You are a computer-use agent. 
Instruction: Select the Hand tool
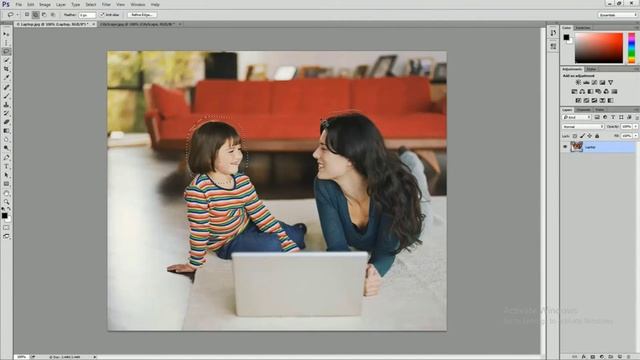point(6,193)
